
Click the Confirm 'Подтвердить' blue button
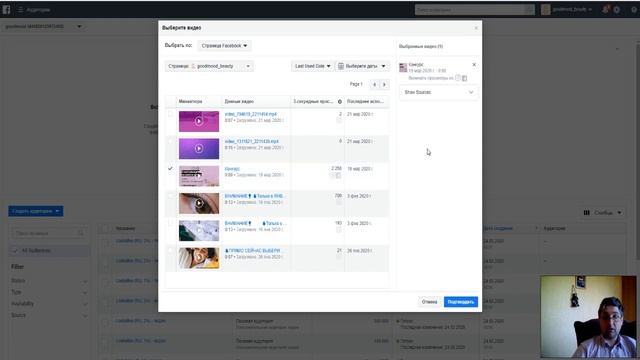(461, 302)
